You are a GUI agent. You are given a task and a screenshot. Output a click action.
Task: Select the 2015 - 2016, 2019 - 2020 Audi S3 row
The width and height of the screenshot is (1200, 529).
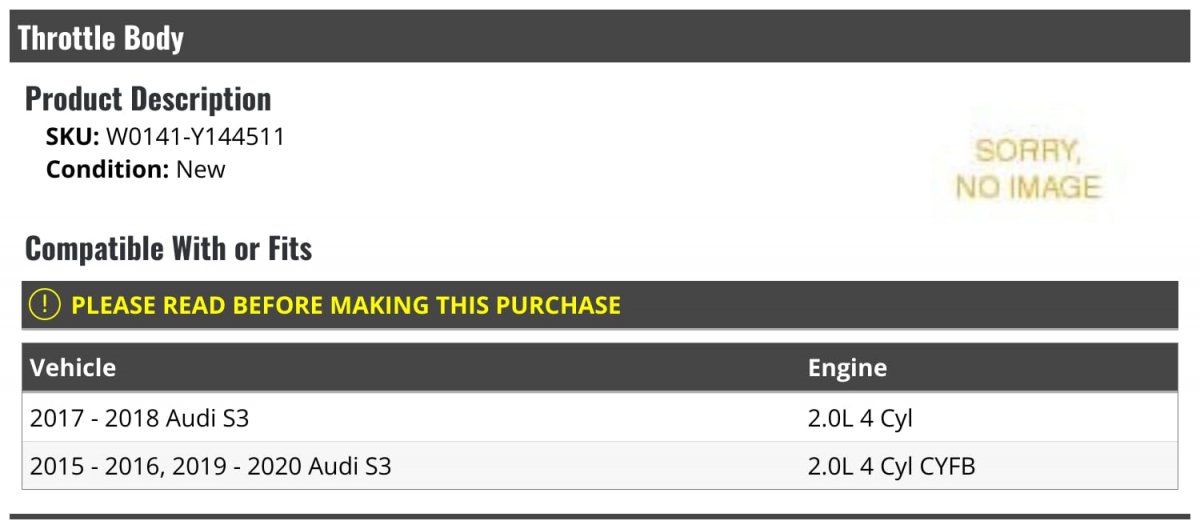tap(600, 466)
